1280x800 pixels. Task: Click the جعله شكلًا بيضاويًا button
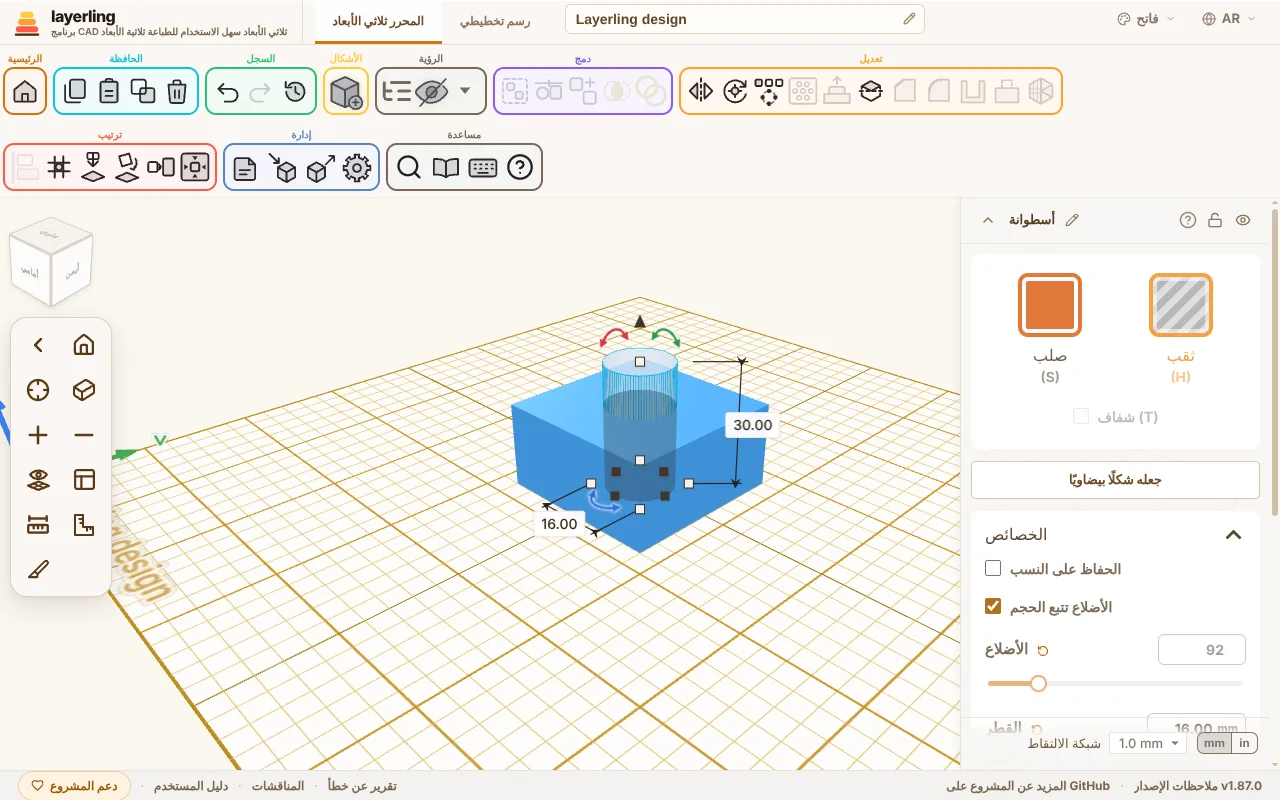[1115, 480]
